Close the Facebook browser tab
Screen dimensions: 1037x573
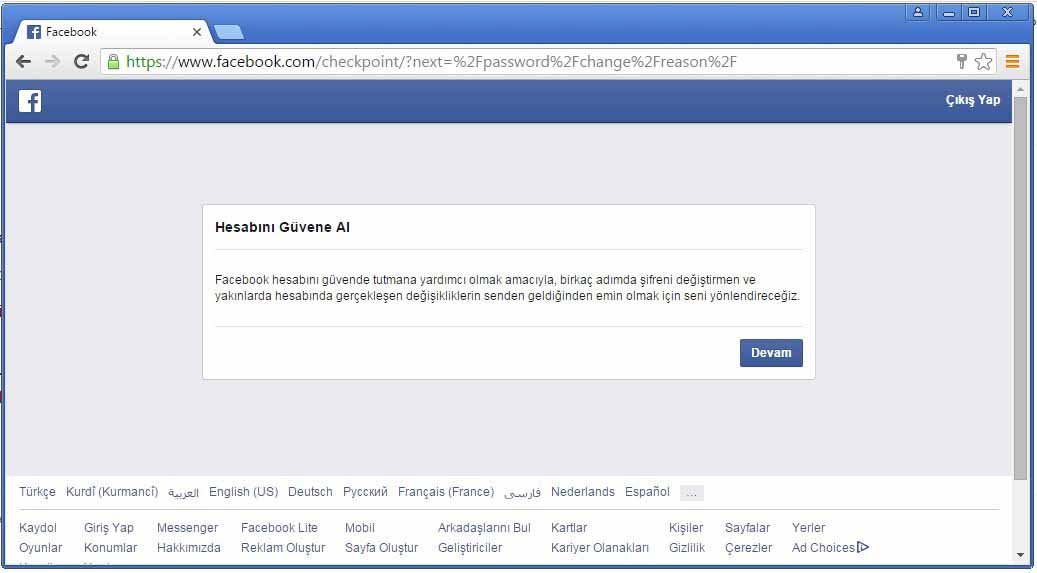pyautogui.click(x=197, y=32)
